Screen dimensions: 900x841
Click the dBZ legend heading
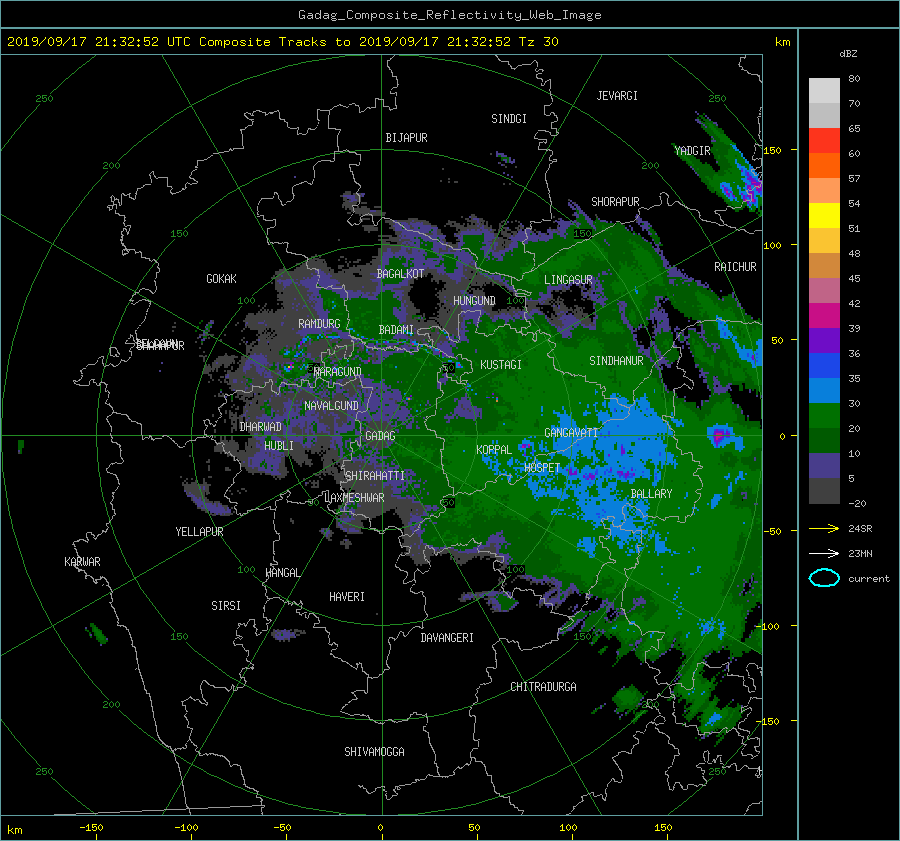tap(848, 54)
